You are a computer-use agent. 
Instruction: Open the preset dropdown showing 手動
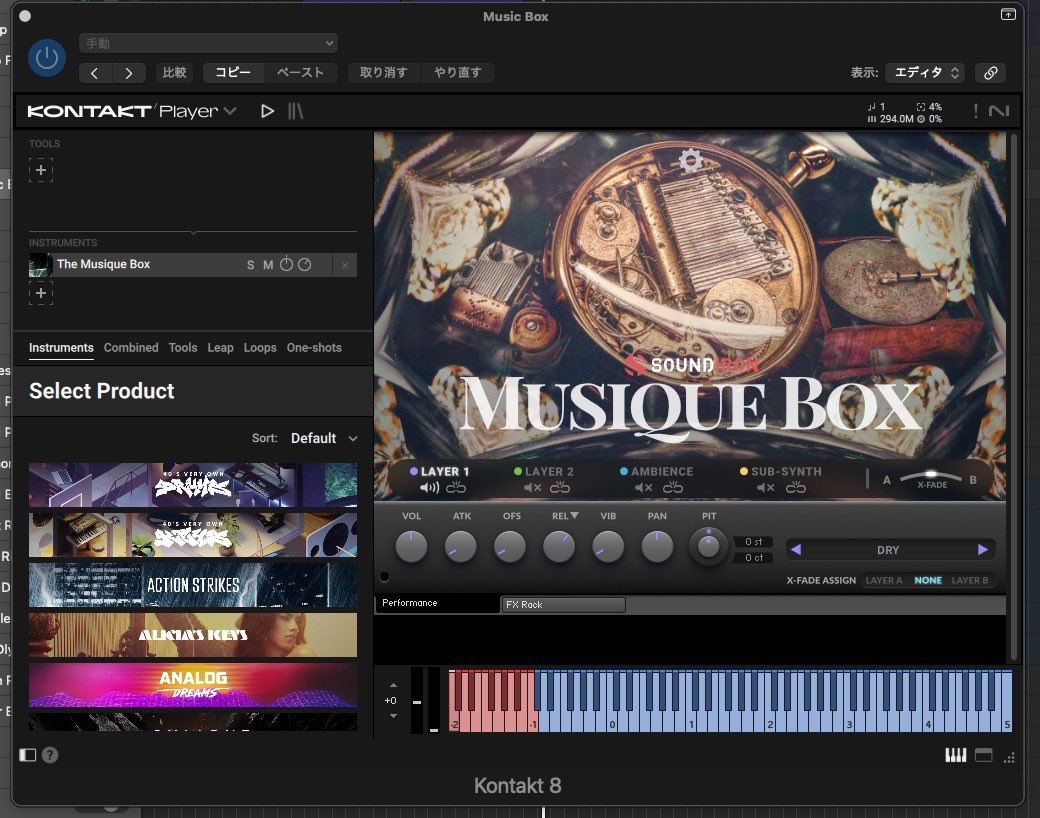(208, 43)
